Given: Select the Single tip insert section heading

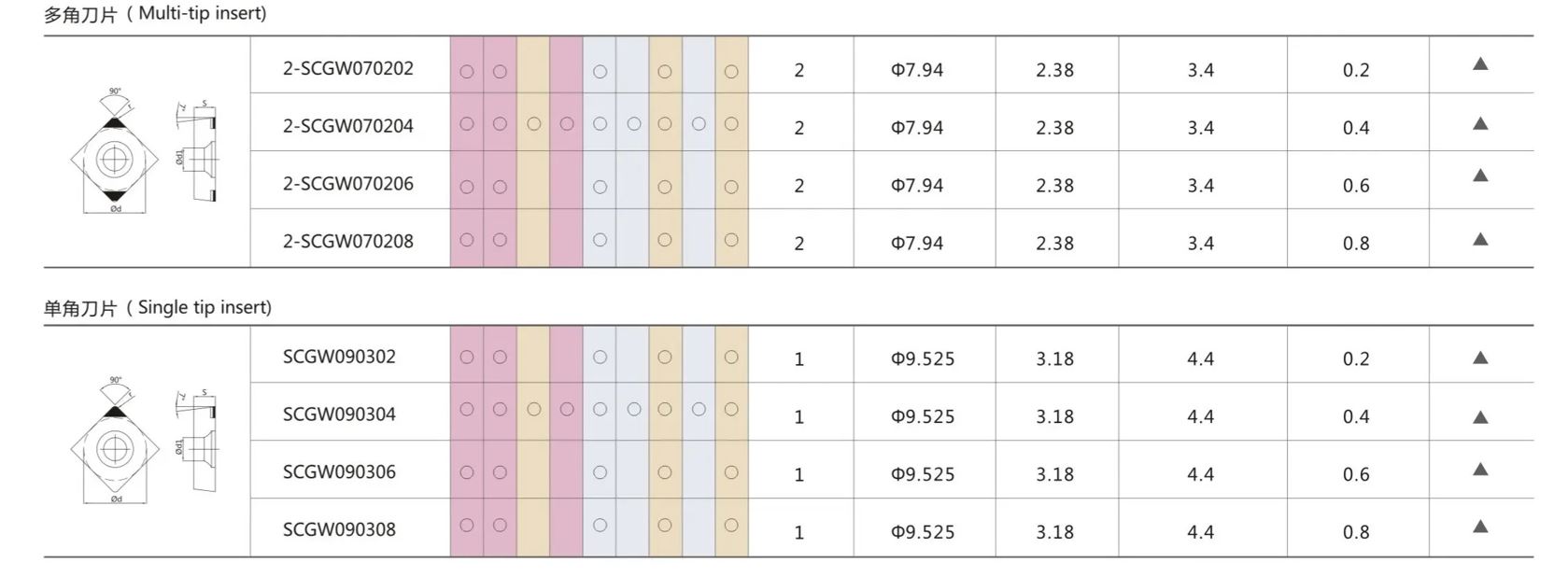Looking at the screenshot, I should pyautogui.click(x=158, y=308).
